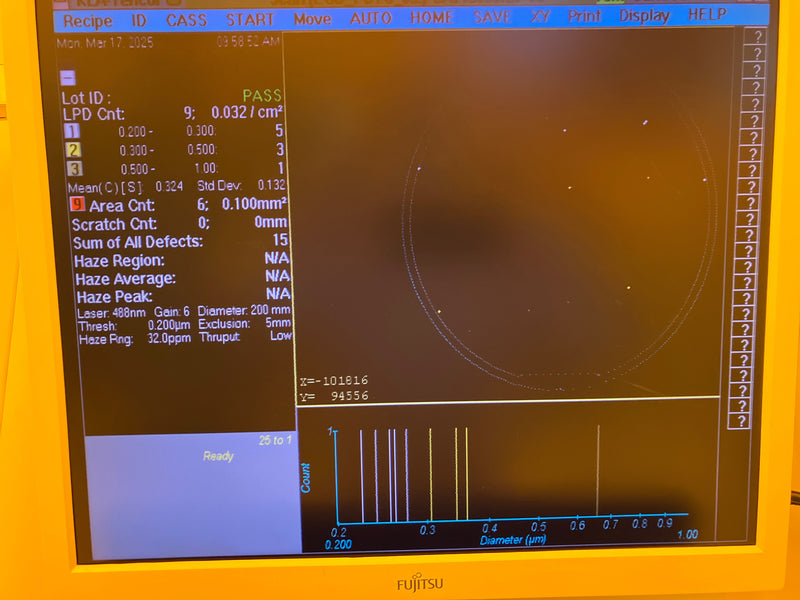Open the XY menu
The image size is (800, 600).
point(539,18)
